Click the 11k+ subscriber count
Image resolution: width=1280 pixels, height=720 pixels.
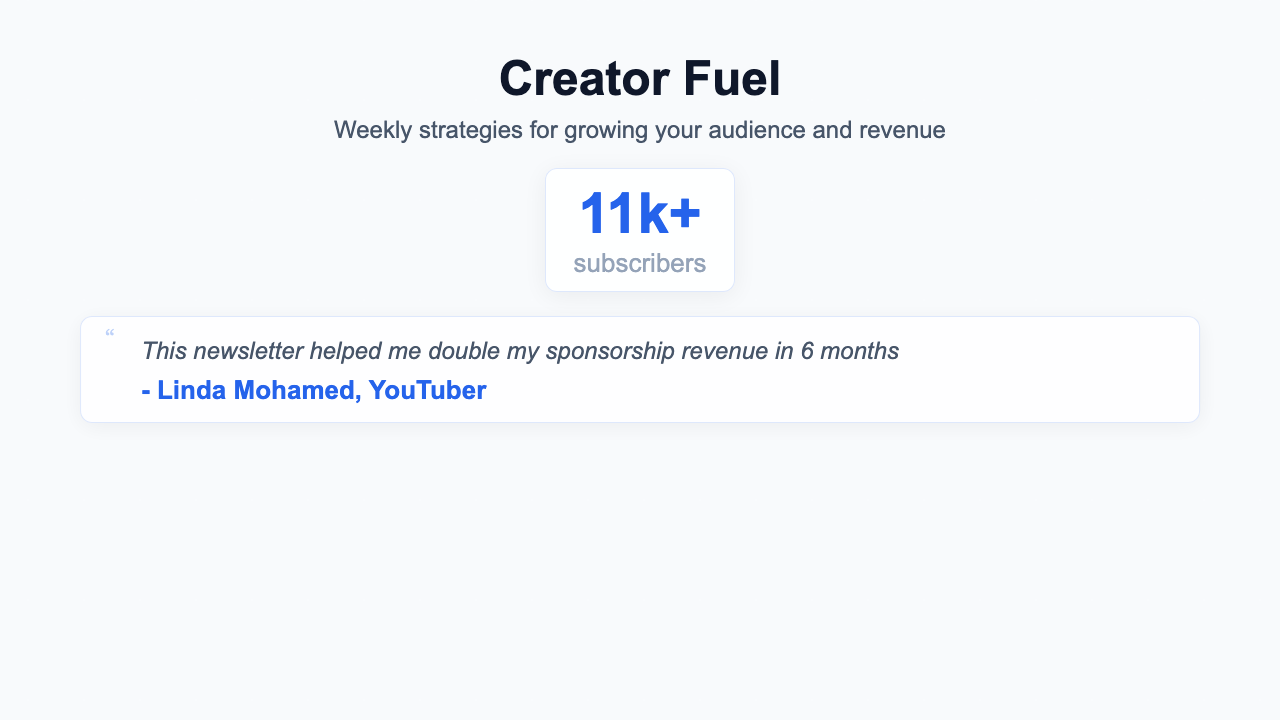[639, 213]
